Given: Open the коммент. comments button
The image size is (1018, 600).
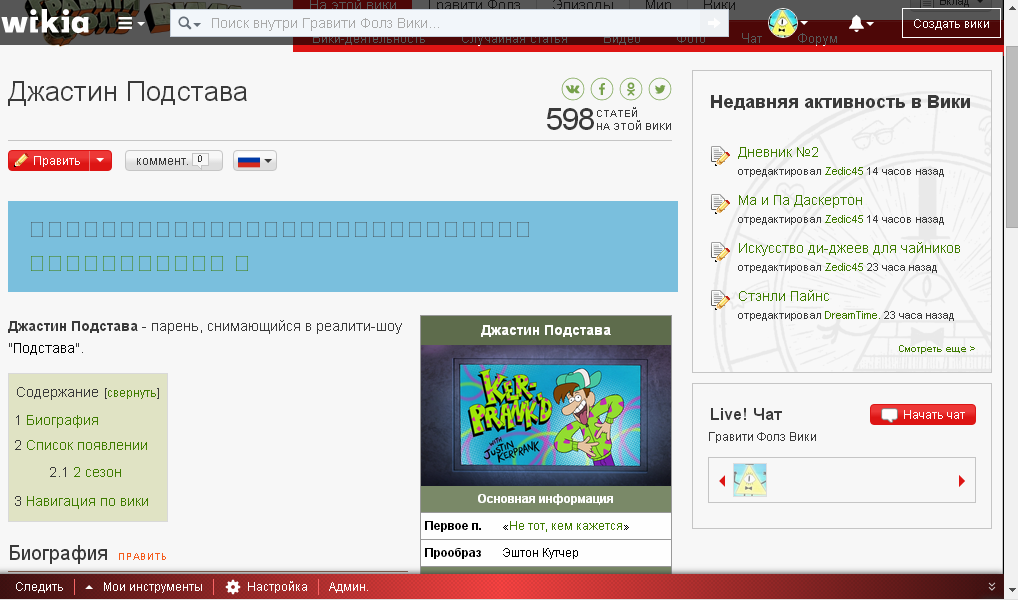Looking at the screenshot, I should pyautogui.click(x=173, y=160).
